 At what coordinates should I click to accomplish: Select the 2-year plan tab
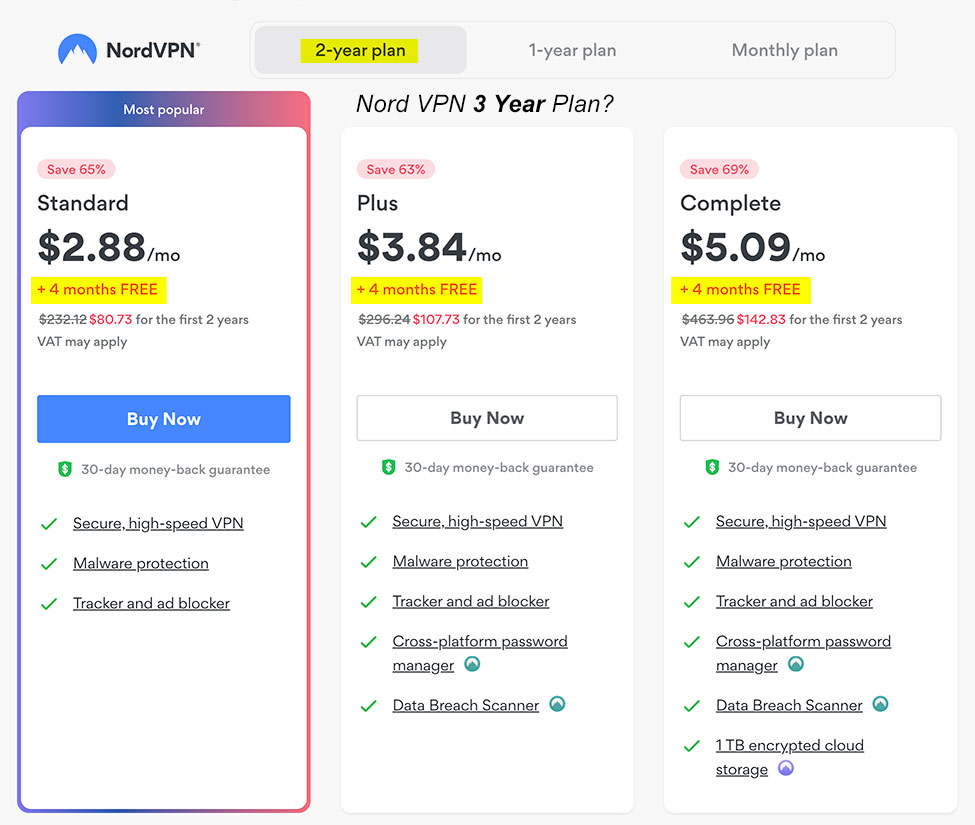coord(360,50)
